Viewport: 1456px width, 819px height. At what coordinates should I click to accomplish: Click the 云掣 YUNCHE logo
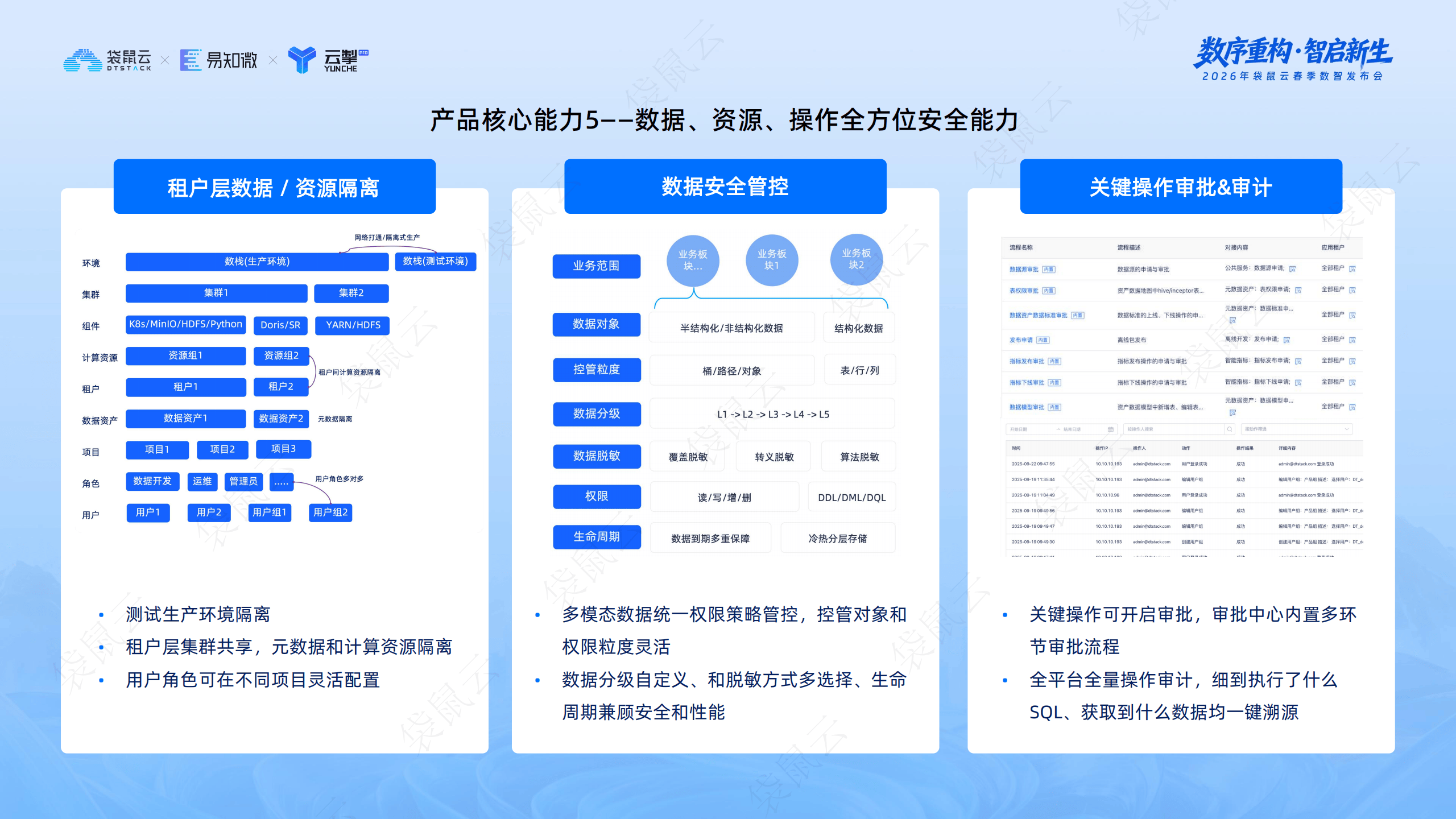tap(328, 60)
